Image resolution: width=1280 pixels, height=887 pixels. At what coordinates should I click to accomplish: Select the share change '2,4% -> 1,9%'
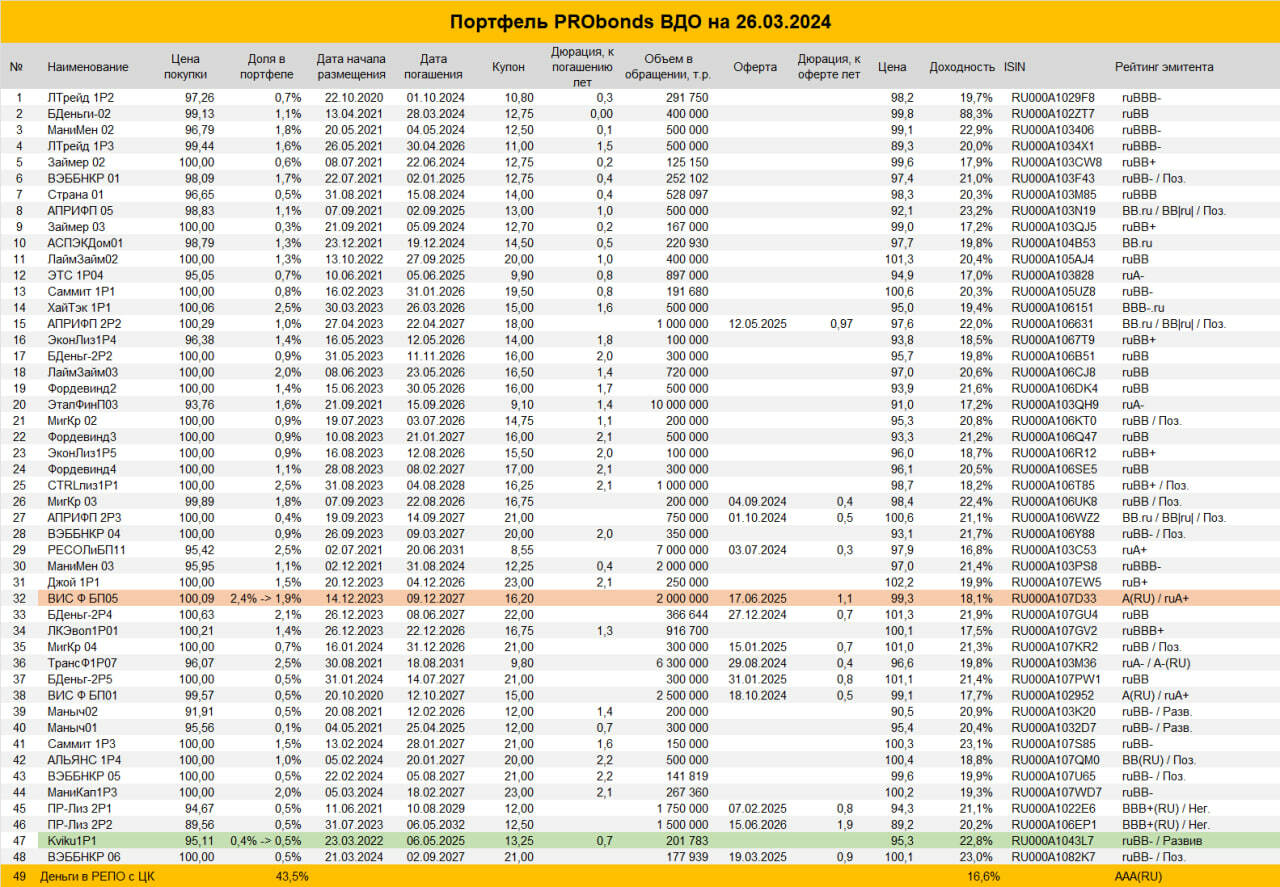266,597
